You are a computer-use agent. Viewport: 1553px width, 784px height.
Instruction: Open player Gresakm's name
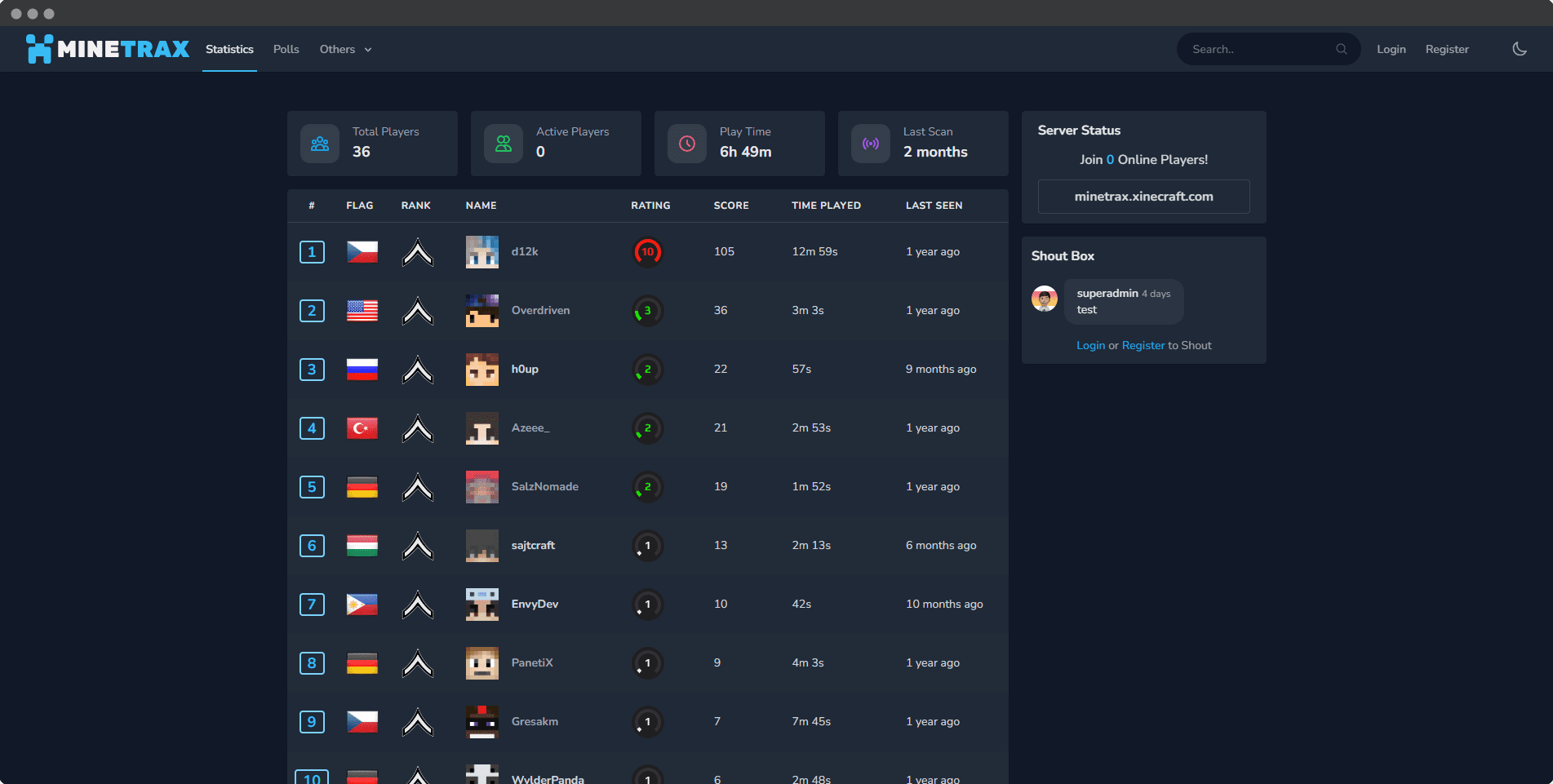(535, 722)
